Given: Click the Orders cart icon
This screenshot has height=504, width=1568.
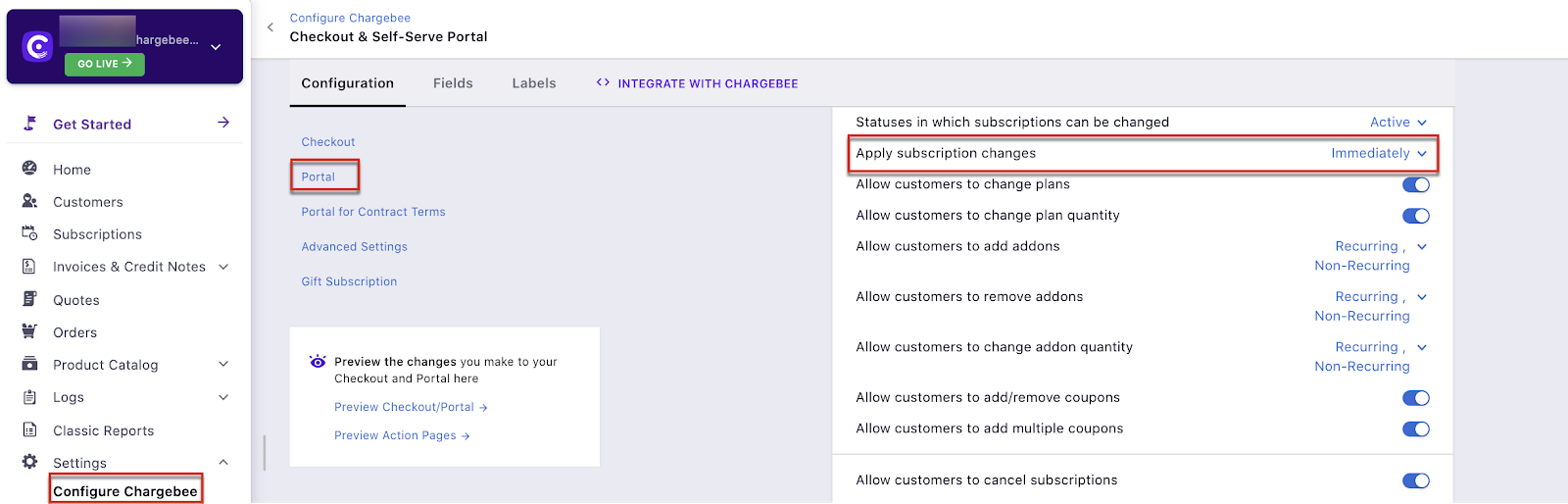Looking at the screenshot, I should point(29,331).
